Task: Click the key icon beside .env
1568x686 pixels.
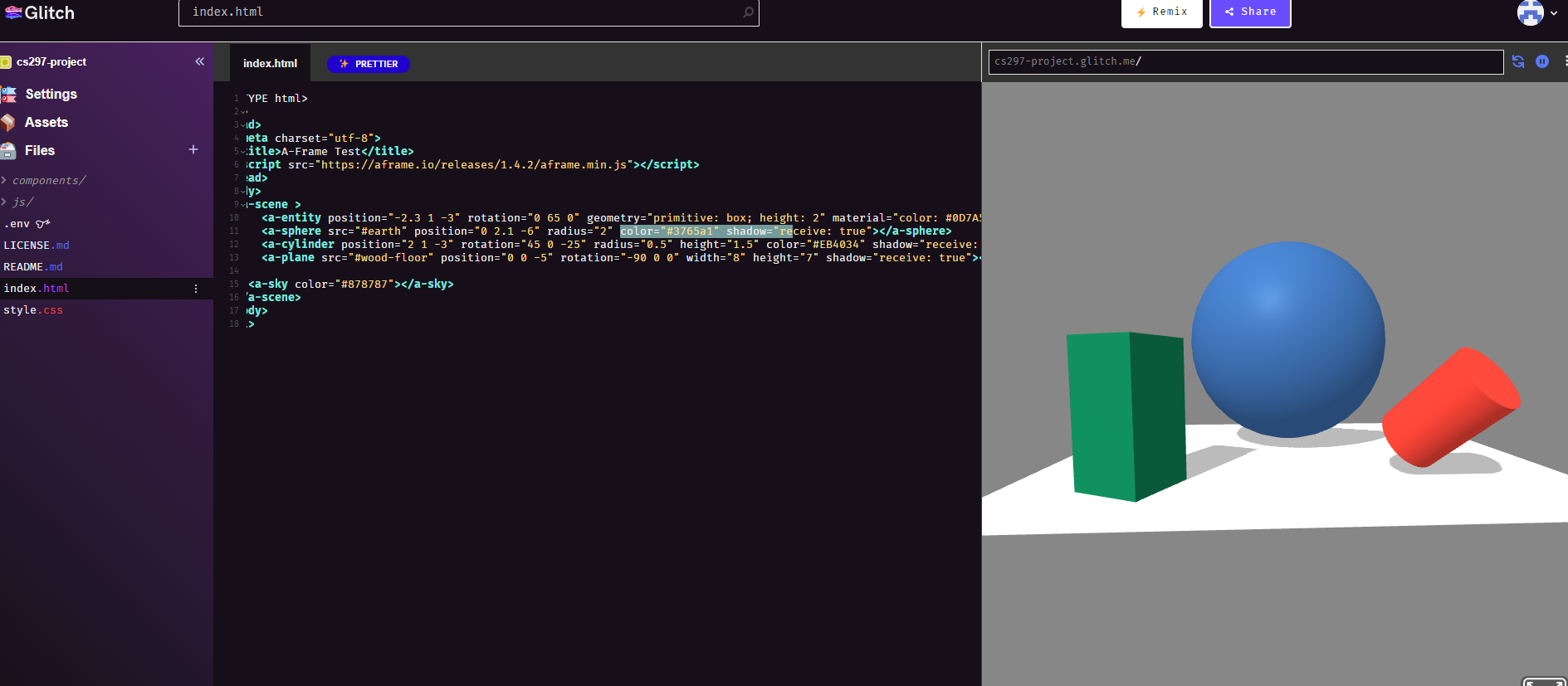Action: click(43, 223)
